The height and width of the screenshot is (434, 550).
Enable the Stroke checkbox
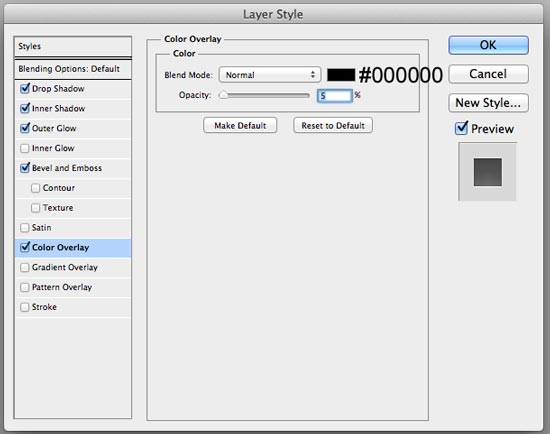click(x=25, y=307)
